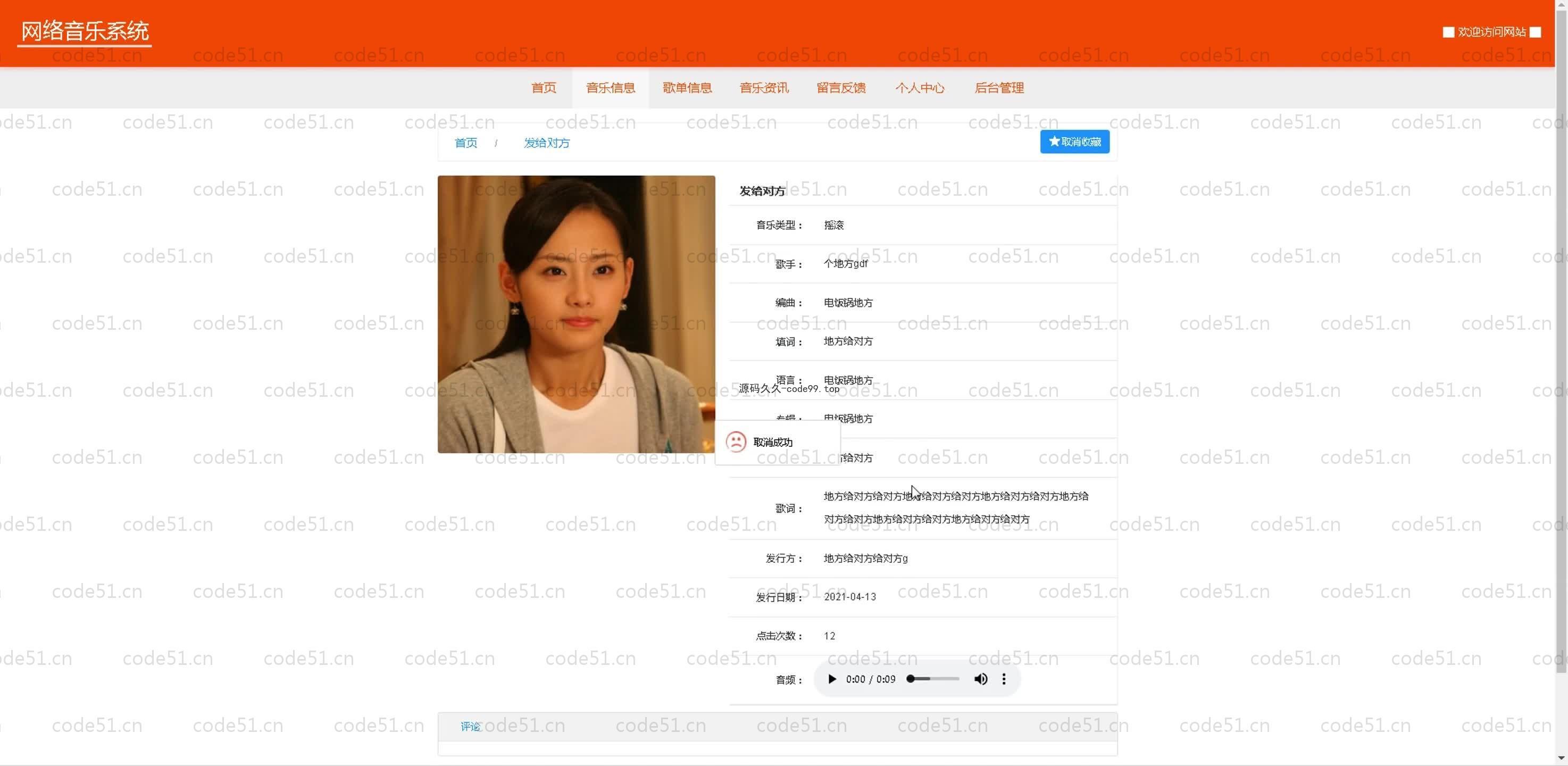
Task: Seek on the audio progress slider
Action: coord(933,679)
